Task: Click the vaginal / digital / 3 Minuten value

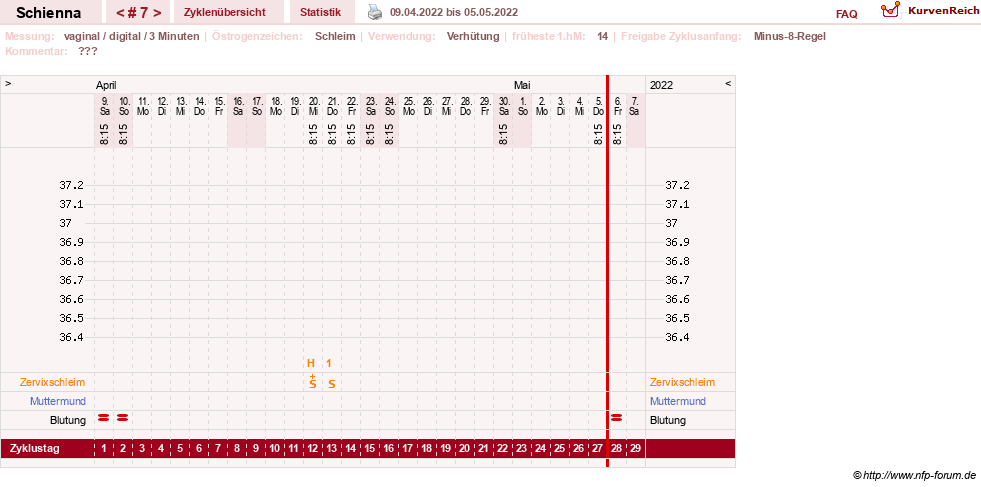Action: click(x=131, y=36)
